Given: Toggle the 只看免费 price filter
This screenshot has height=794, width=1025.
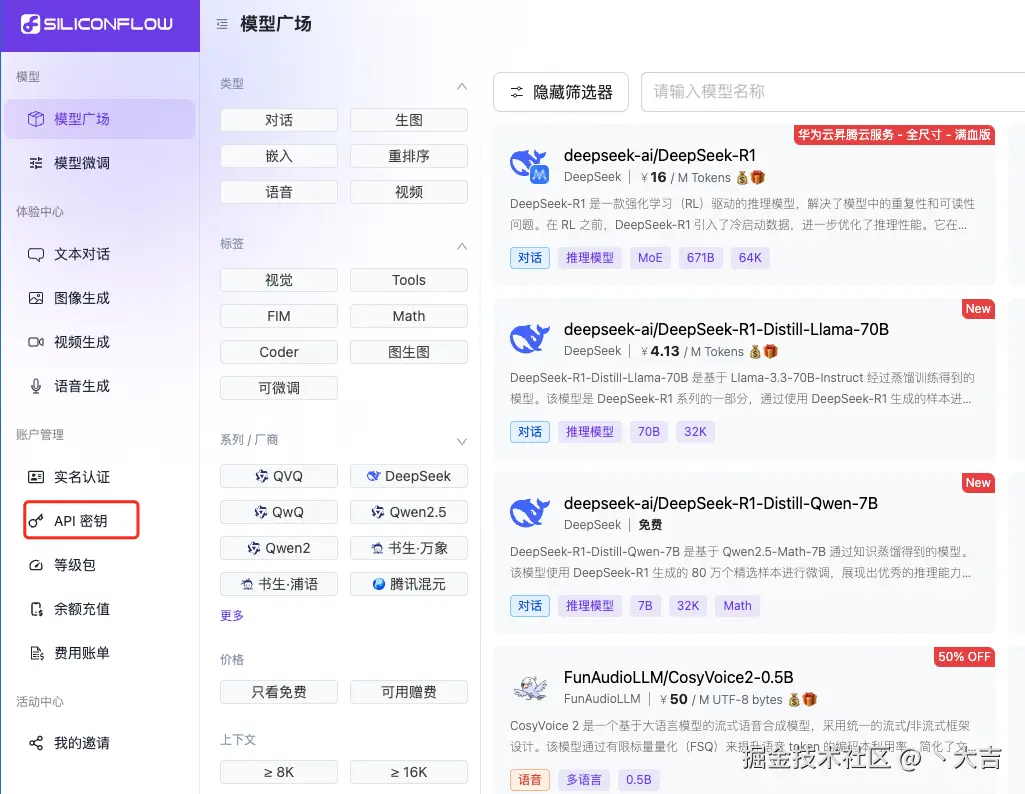Looking at the screenshot, I should [x=279, y=692].
